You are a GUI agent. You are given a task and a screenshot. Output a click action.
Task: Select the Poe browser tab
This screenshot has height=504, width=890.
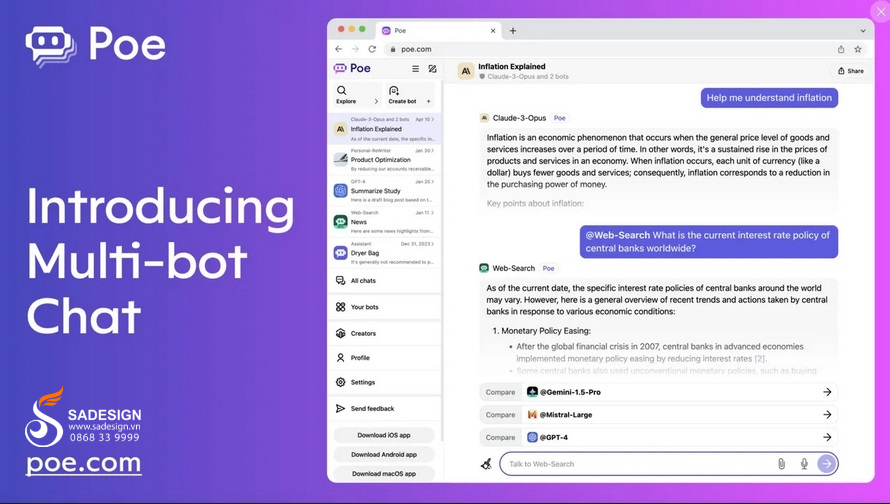[439, 31]
